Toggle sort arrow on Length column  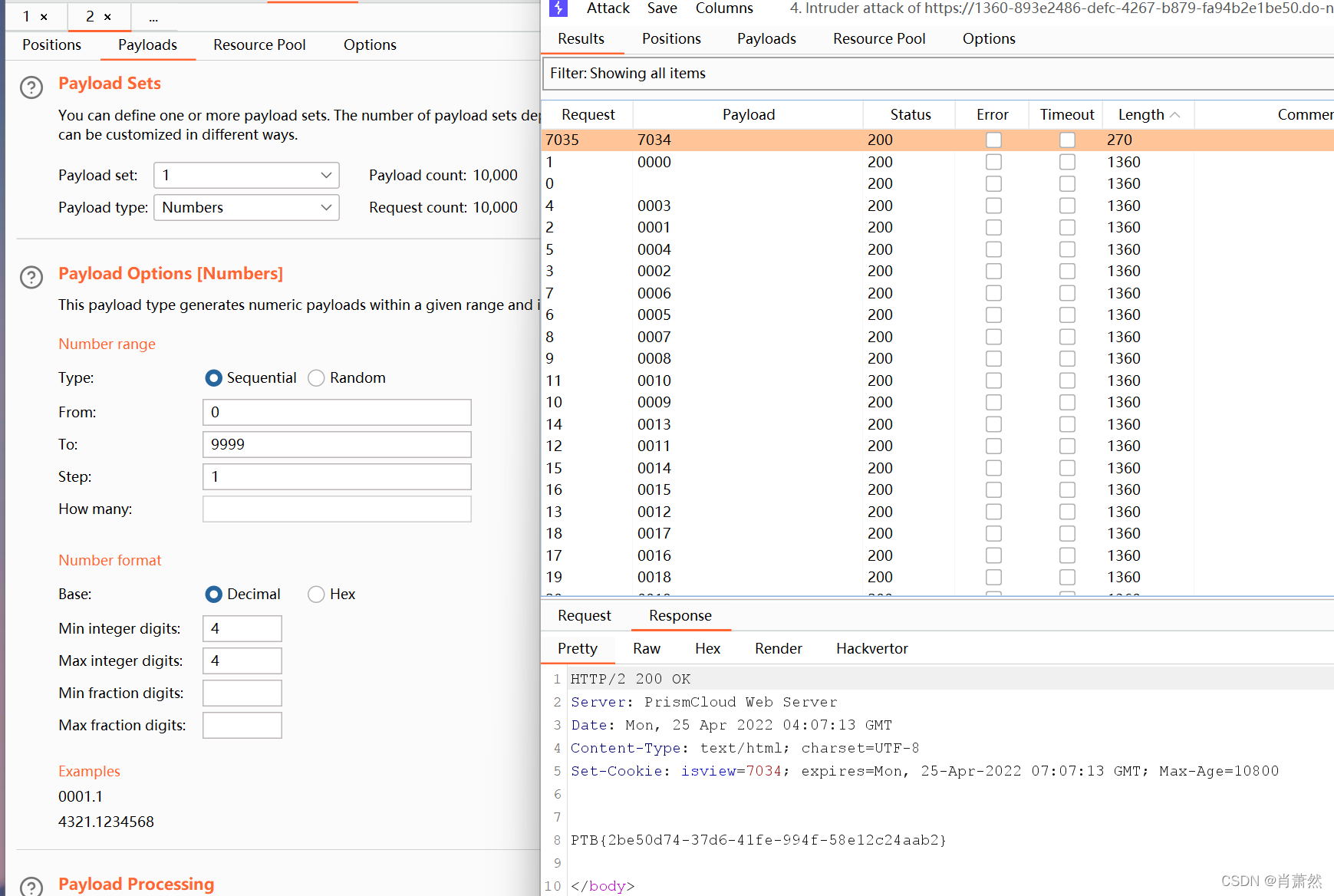click(1174, 115)
